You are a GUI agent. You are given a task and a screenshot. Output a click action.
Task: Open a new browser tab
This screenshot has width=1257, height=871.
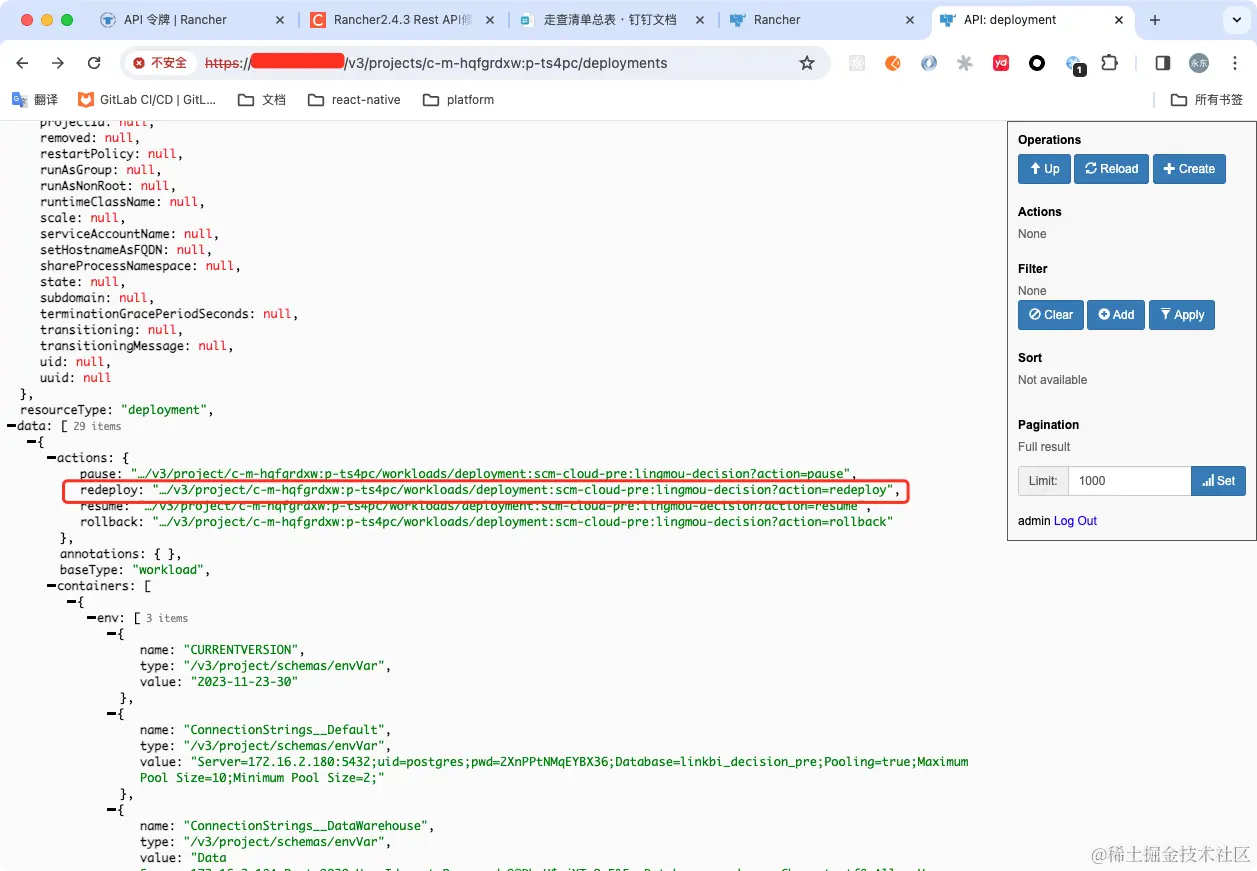pyautogui.click(x=1155, y=20)
